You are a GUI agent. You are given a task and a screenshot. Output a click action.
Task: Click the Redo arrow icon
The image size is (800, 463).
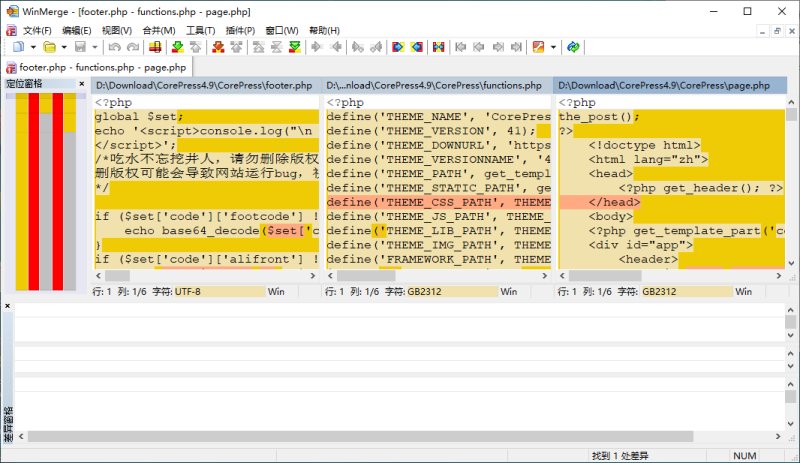pos(133,47)
